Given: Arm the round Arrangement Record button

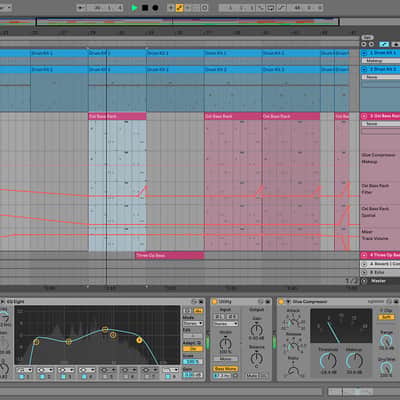Looking at the screenshot, I should click(155, 8).
